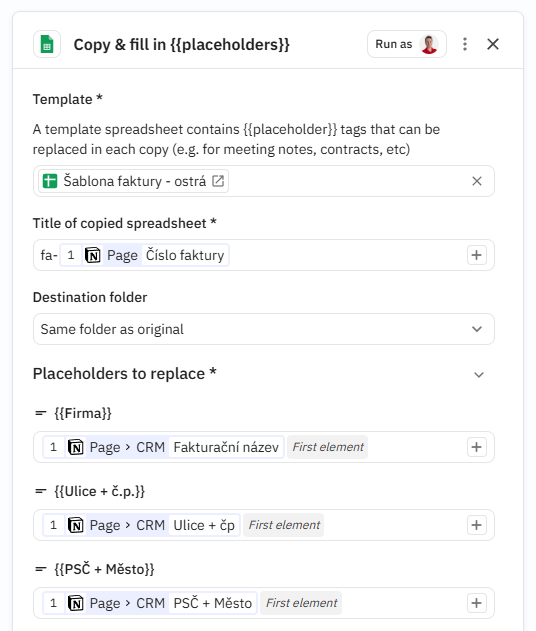Image resolution: width=536 pixels, height=631 pixels.
Task: Click First element tag on Fakturační název
Action: tap(327, 447)
